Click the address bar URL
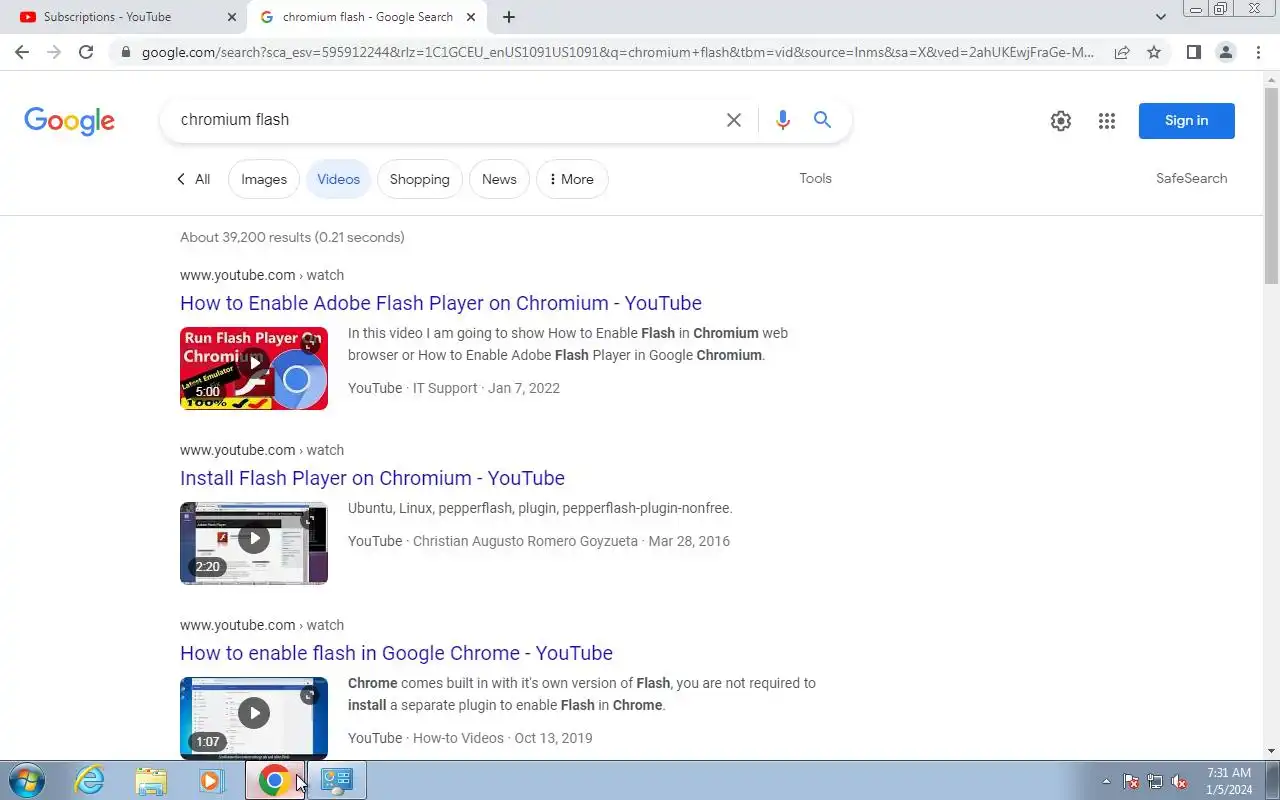This screenshot has width=1280, height=800. (x=618, y=52)
